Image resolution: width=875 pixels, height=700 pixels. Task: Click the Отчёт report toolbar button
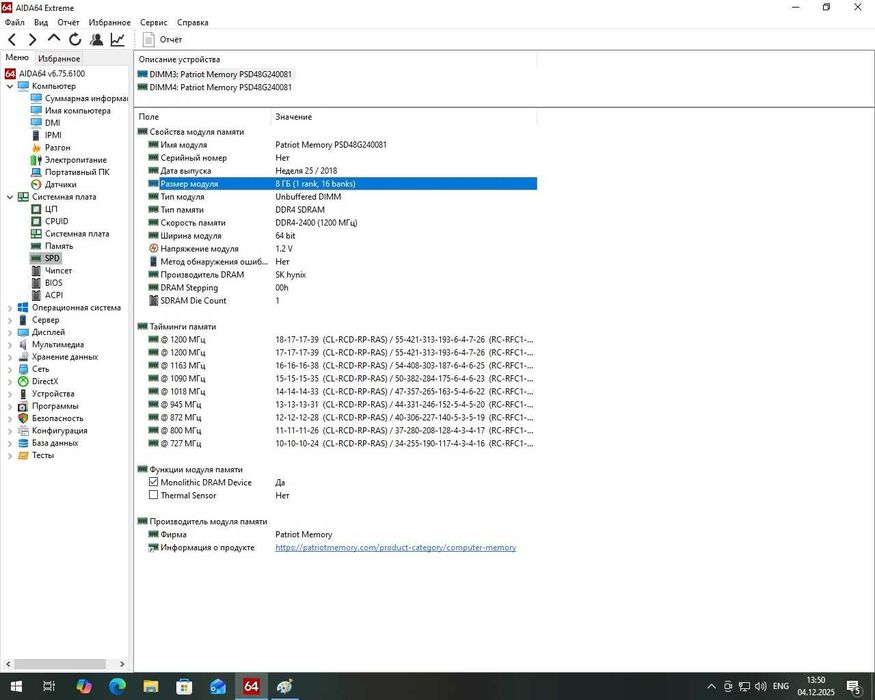pyautogui.click(x=162, y=40)
